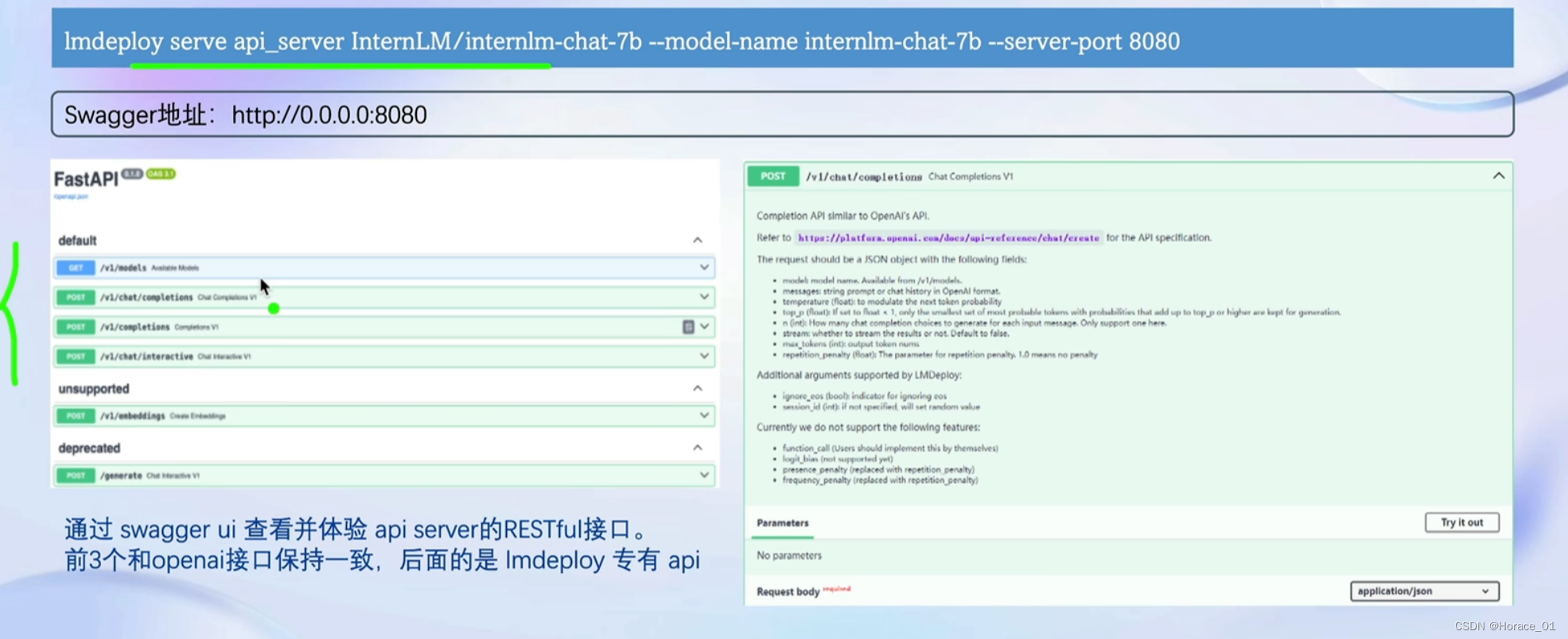Click the OAS 3.1 badge next to FastAPI
The image size is (1568, 639).
tap(161, 173)
